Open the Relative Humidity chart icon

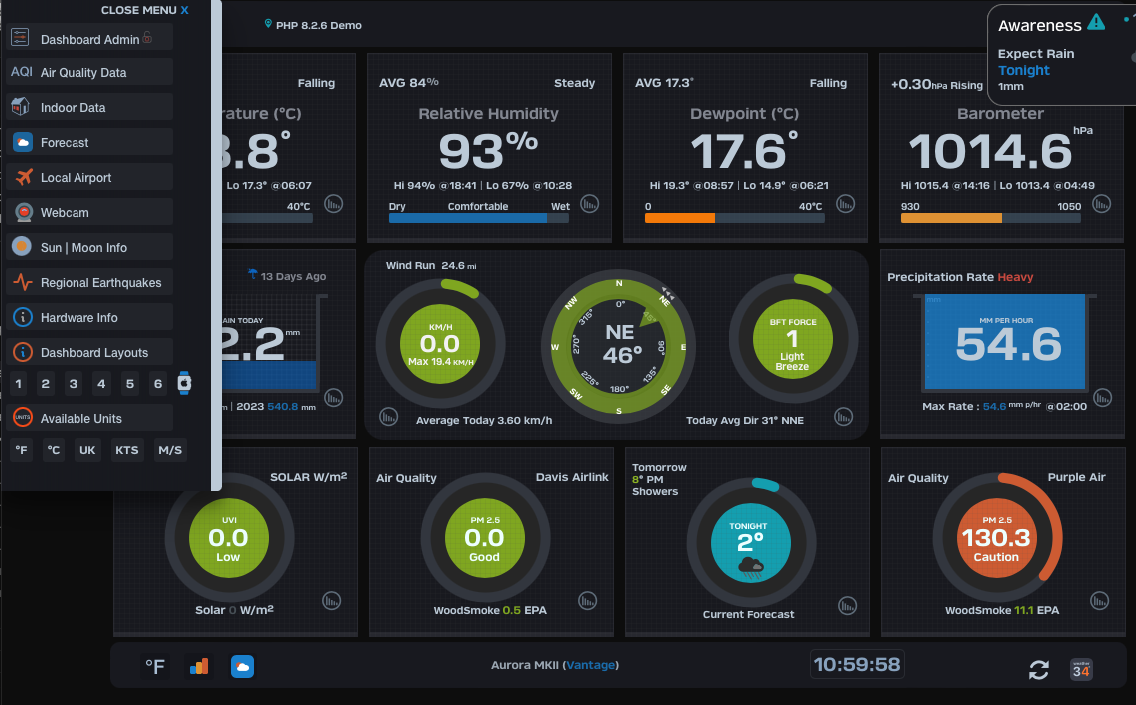[590, 203]
